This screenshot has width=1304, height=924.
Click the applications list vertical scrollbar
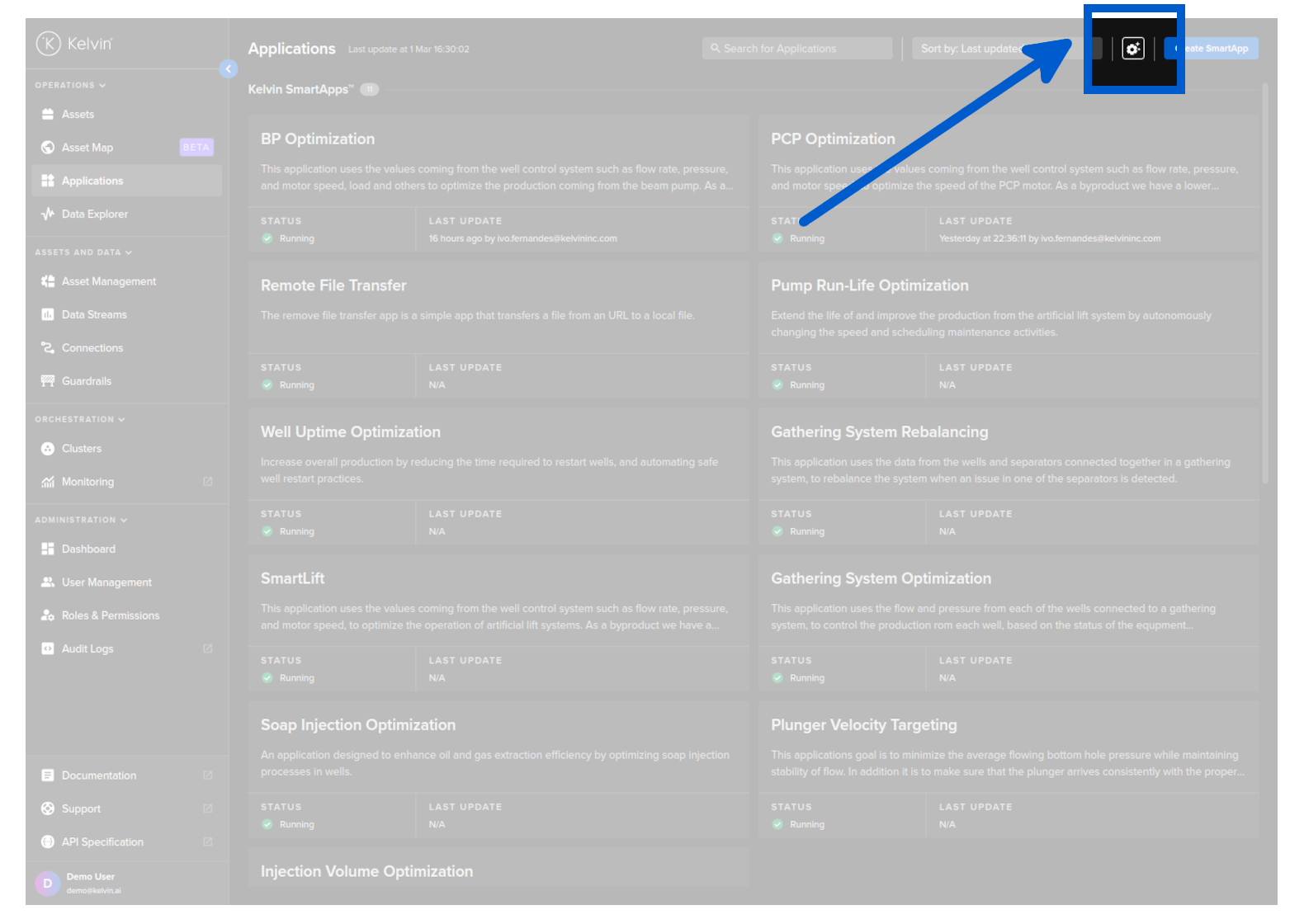pyautogui.click(x=1265, y=280)
